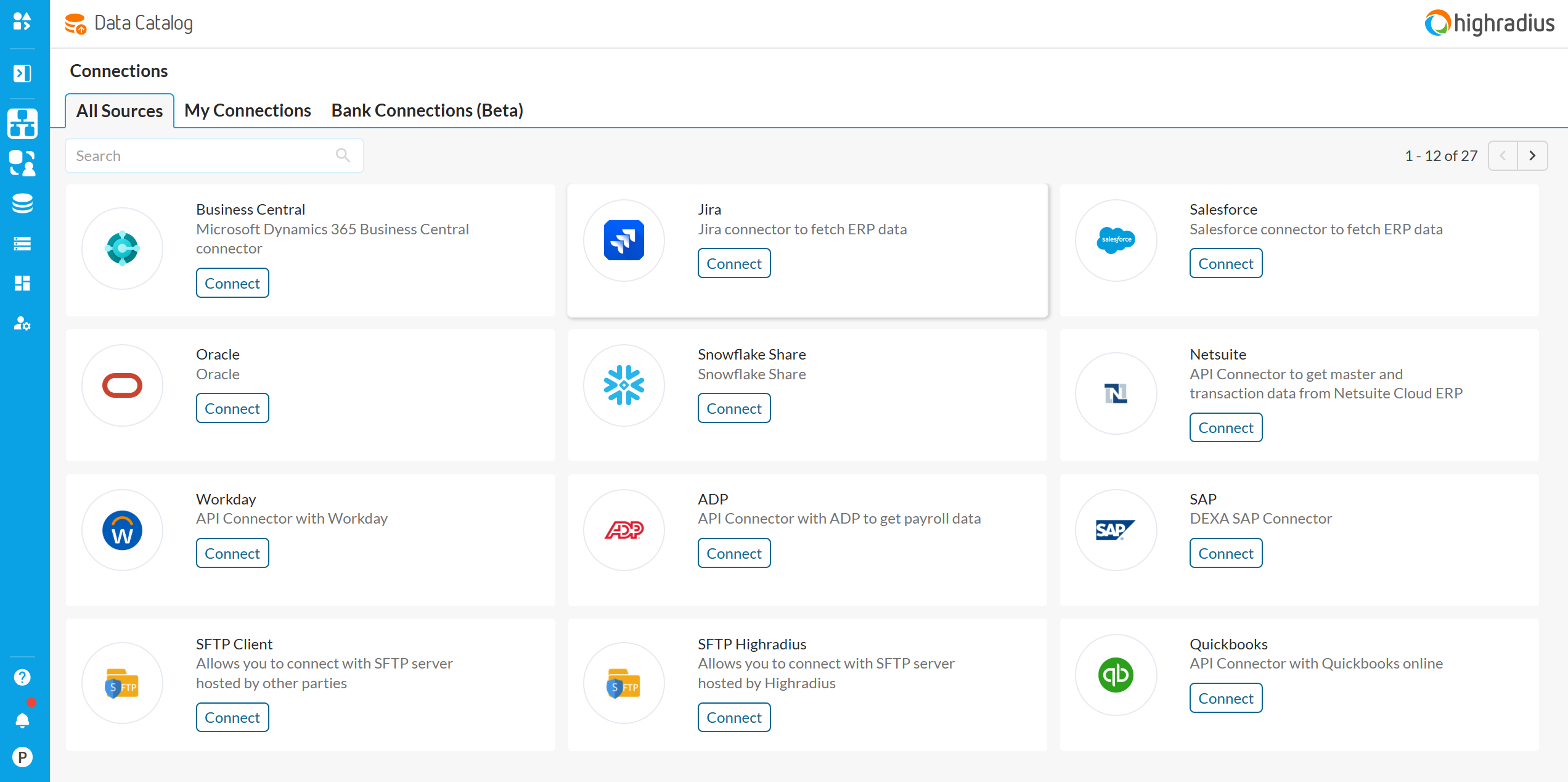The image size is (1568, 782).
Task: Click the Jira logo
Action: (624, 241)
